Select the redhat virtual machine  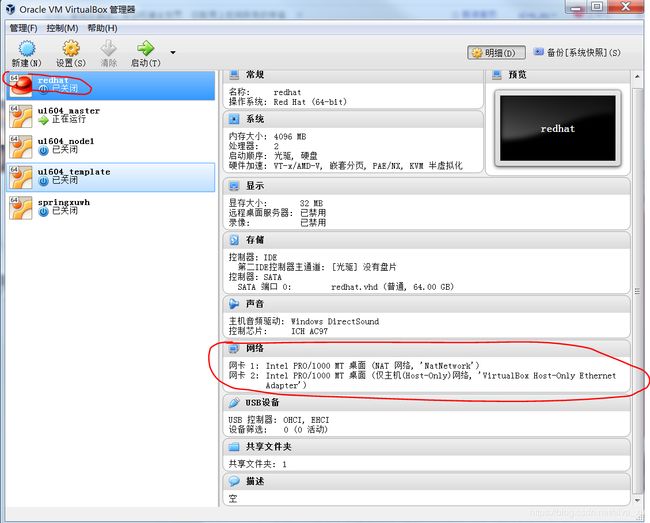click(111, 85)
